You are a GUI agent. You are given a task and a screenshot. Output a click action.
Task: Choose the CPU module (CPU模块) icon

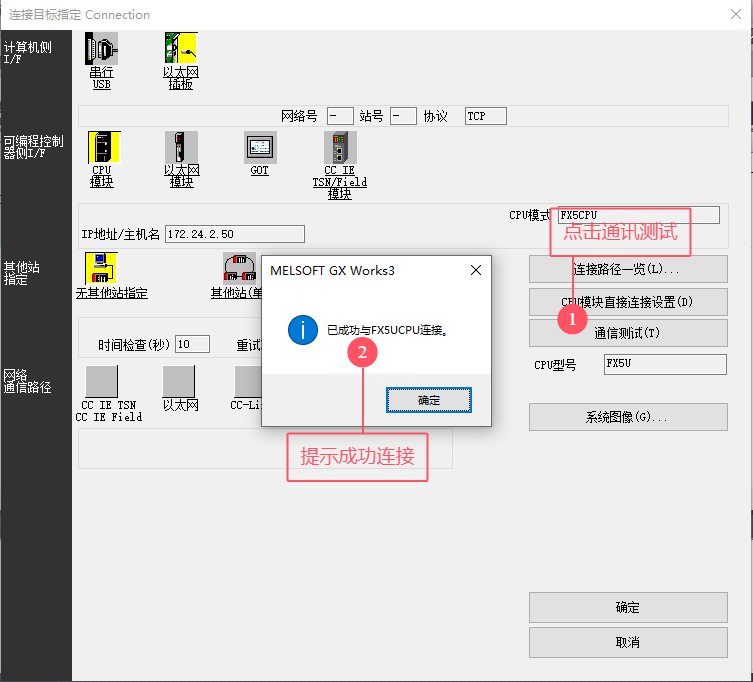(104, 147)
